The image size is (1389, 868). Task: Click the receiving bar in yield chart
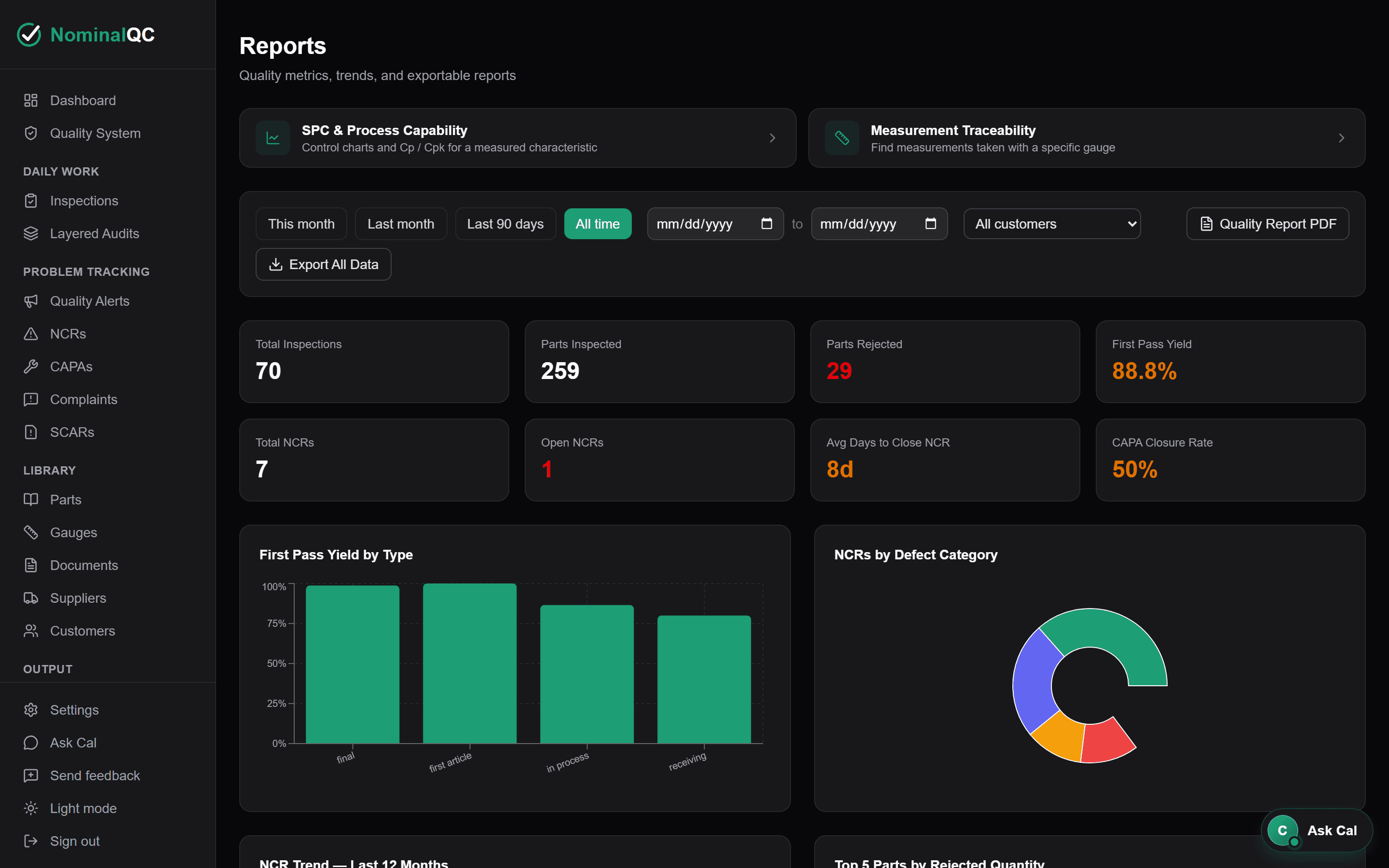point(704,679)
